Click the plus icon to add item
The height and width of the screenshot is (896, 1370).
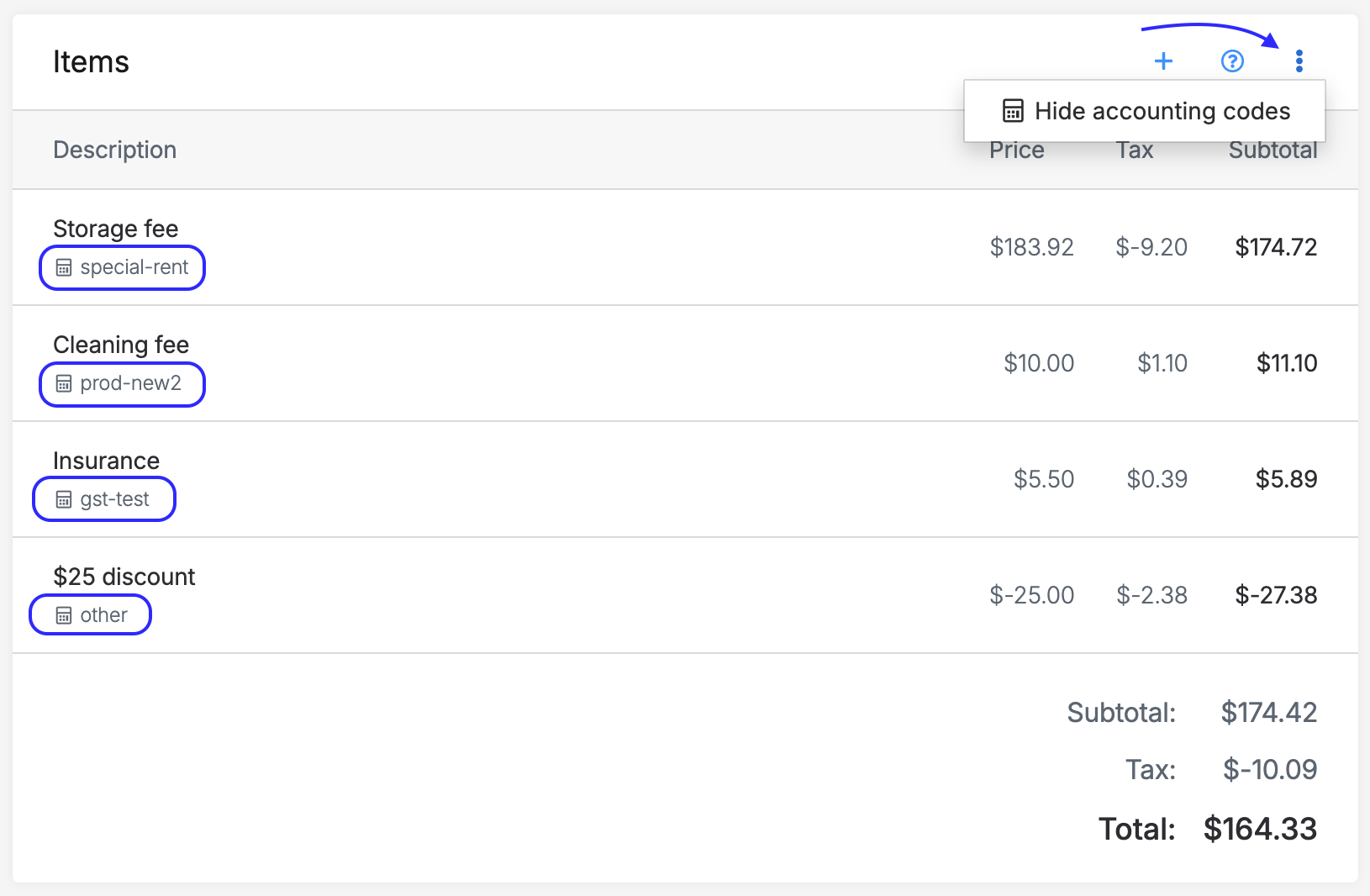click(x=1163, y=61)
